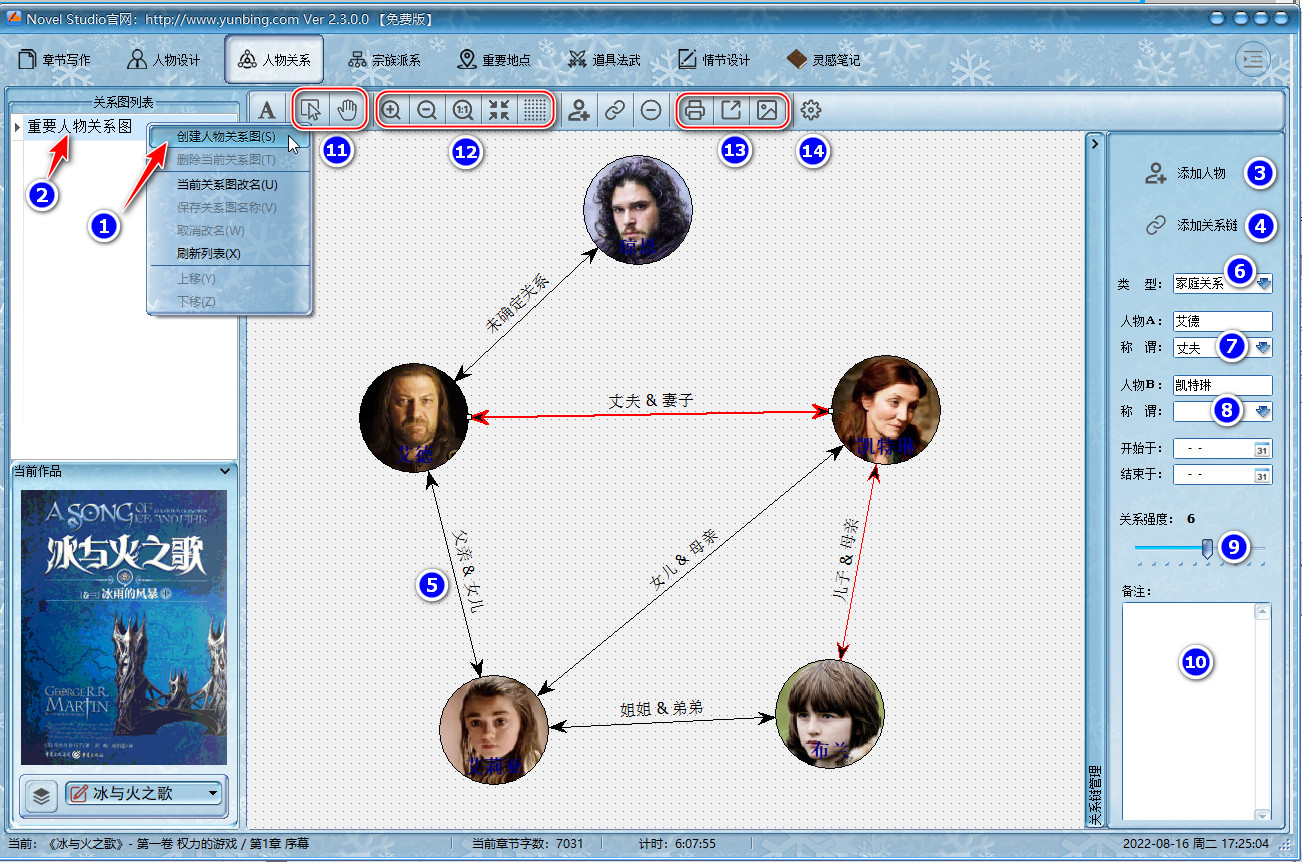Select the text label tool (A)

[267, 110]
